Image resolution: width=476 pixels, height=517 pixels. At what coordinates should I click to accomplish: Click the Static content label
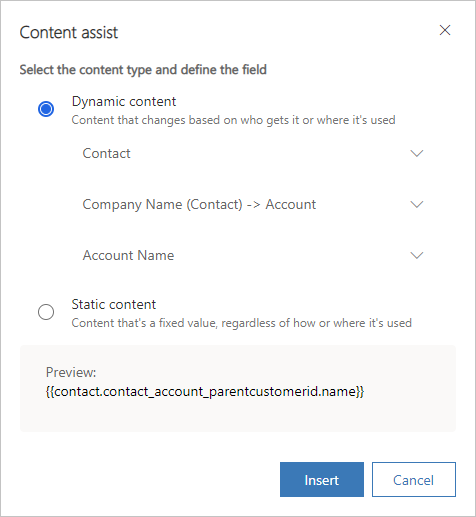(114, 305)
